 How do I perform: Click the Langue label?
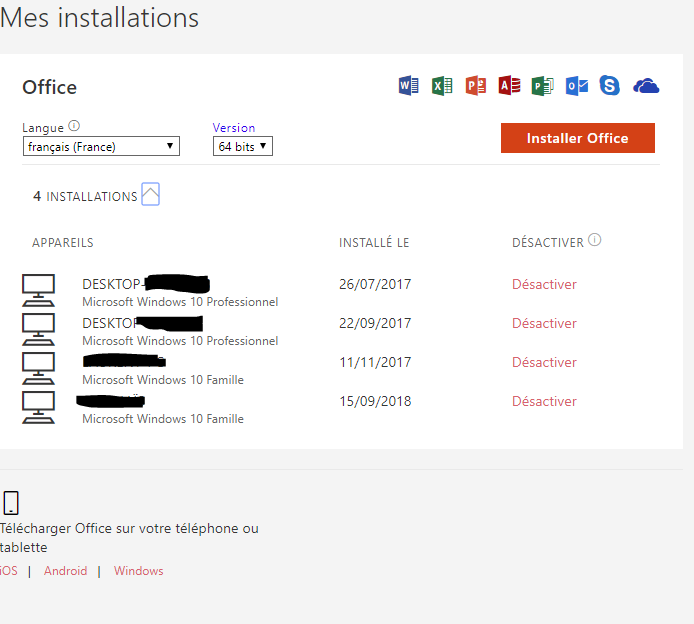[43, 128]
